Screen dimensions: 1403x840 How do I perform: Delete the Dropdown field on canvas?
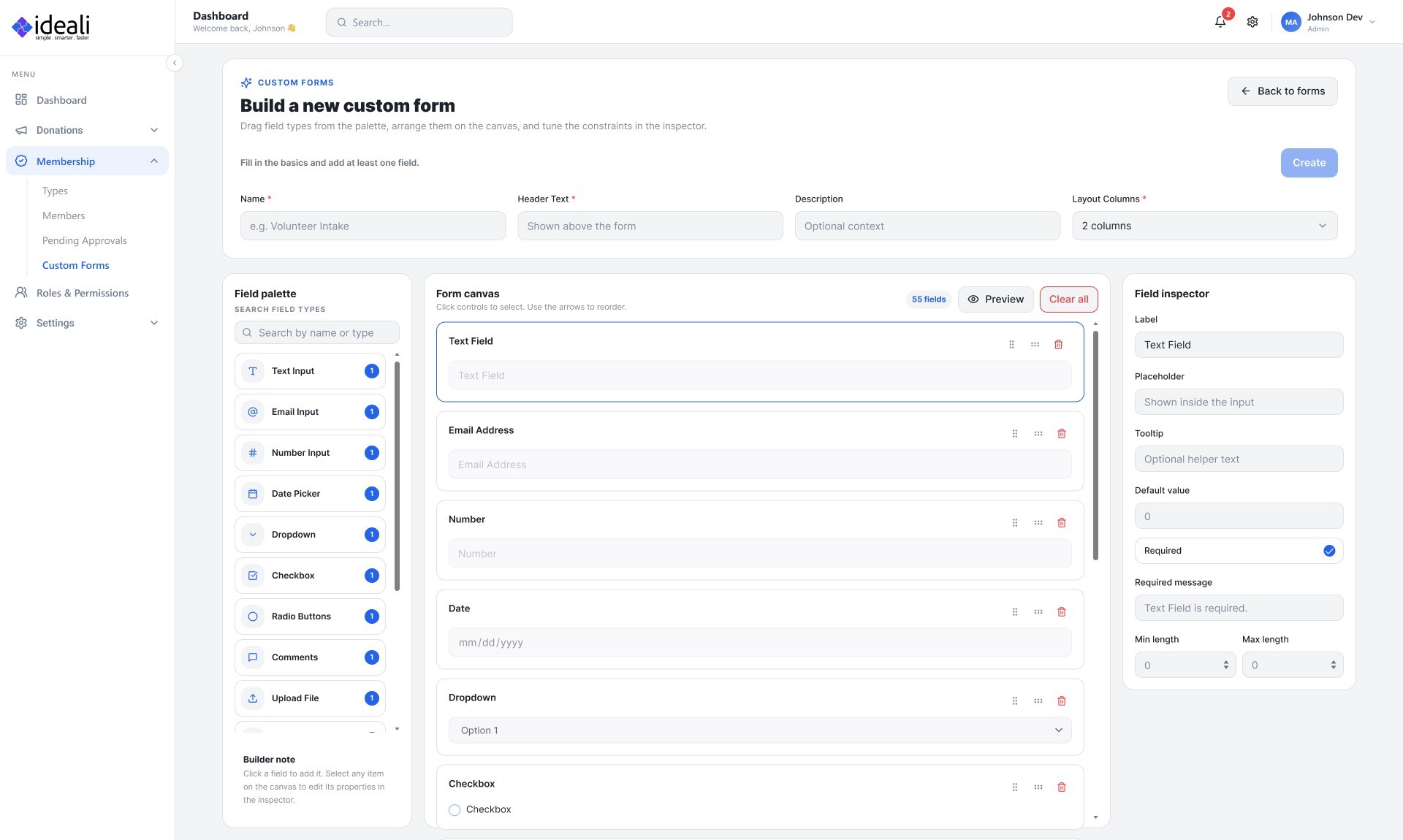(x=1062, y=700)
